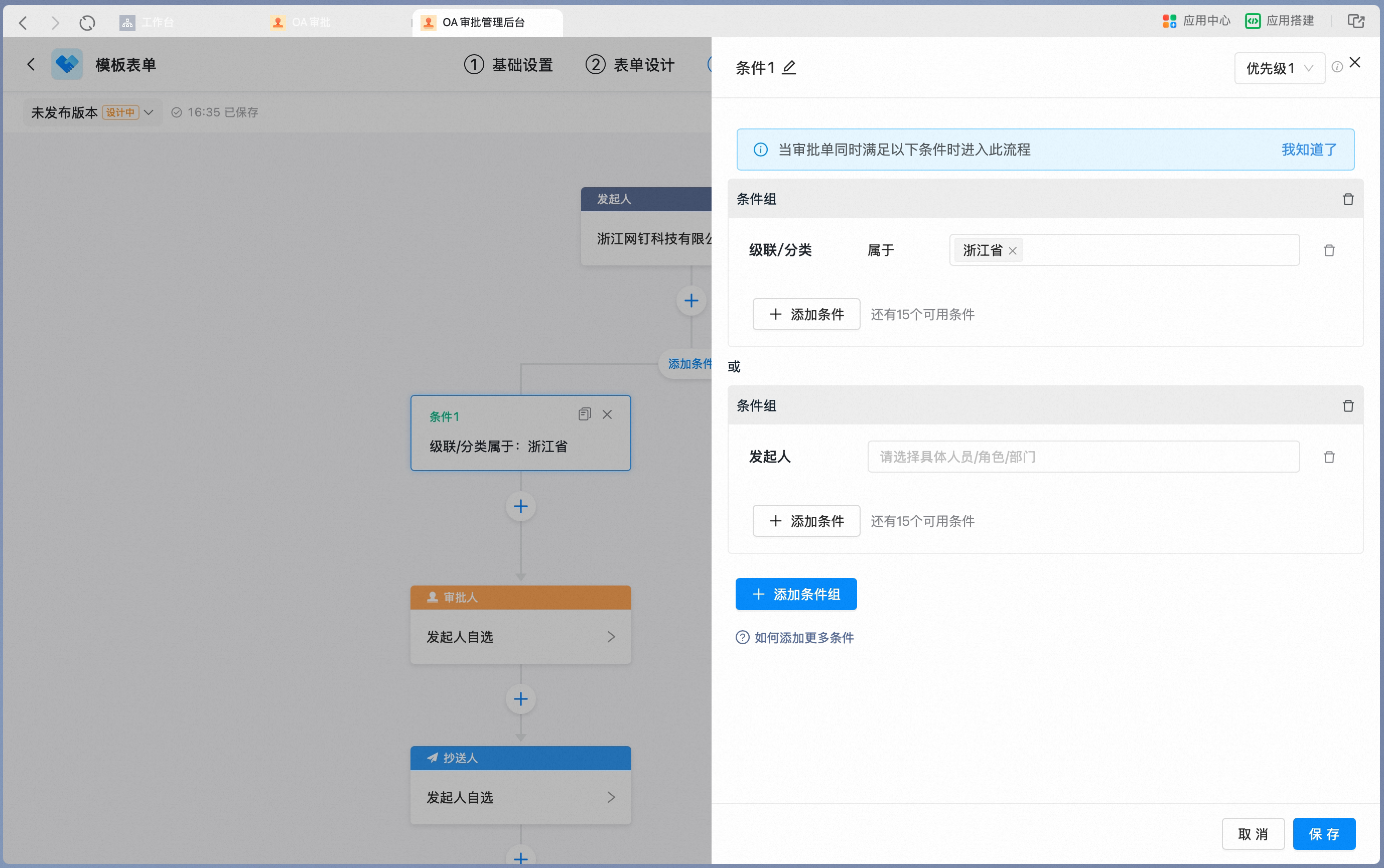Click the 发起人 start node in the flow
The image size is (1384, 868).
click(646, 226)
